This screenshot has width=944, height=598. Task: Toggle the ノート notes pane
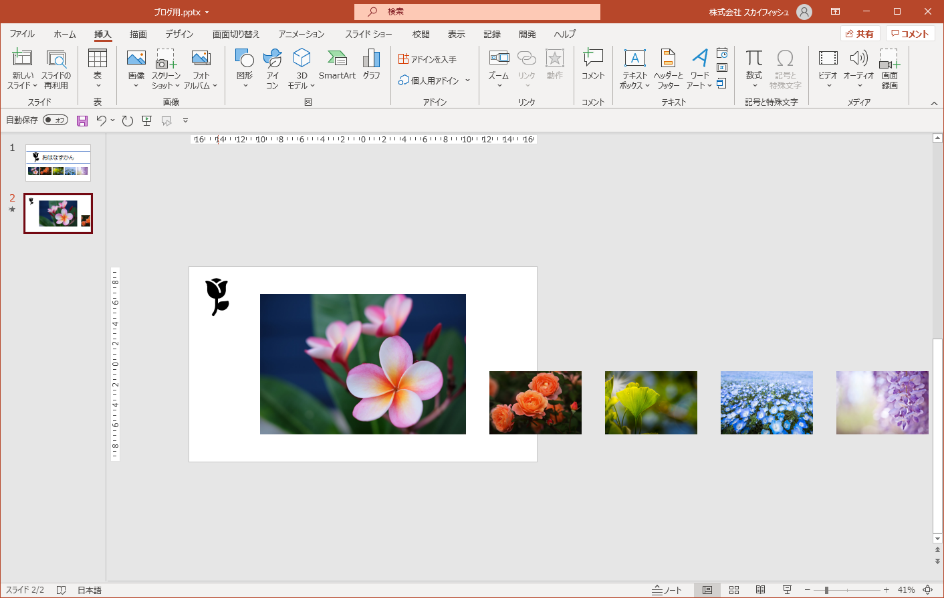tap(667, 590)
